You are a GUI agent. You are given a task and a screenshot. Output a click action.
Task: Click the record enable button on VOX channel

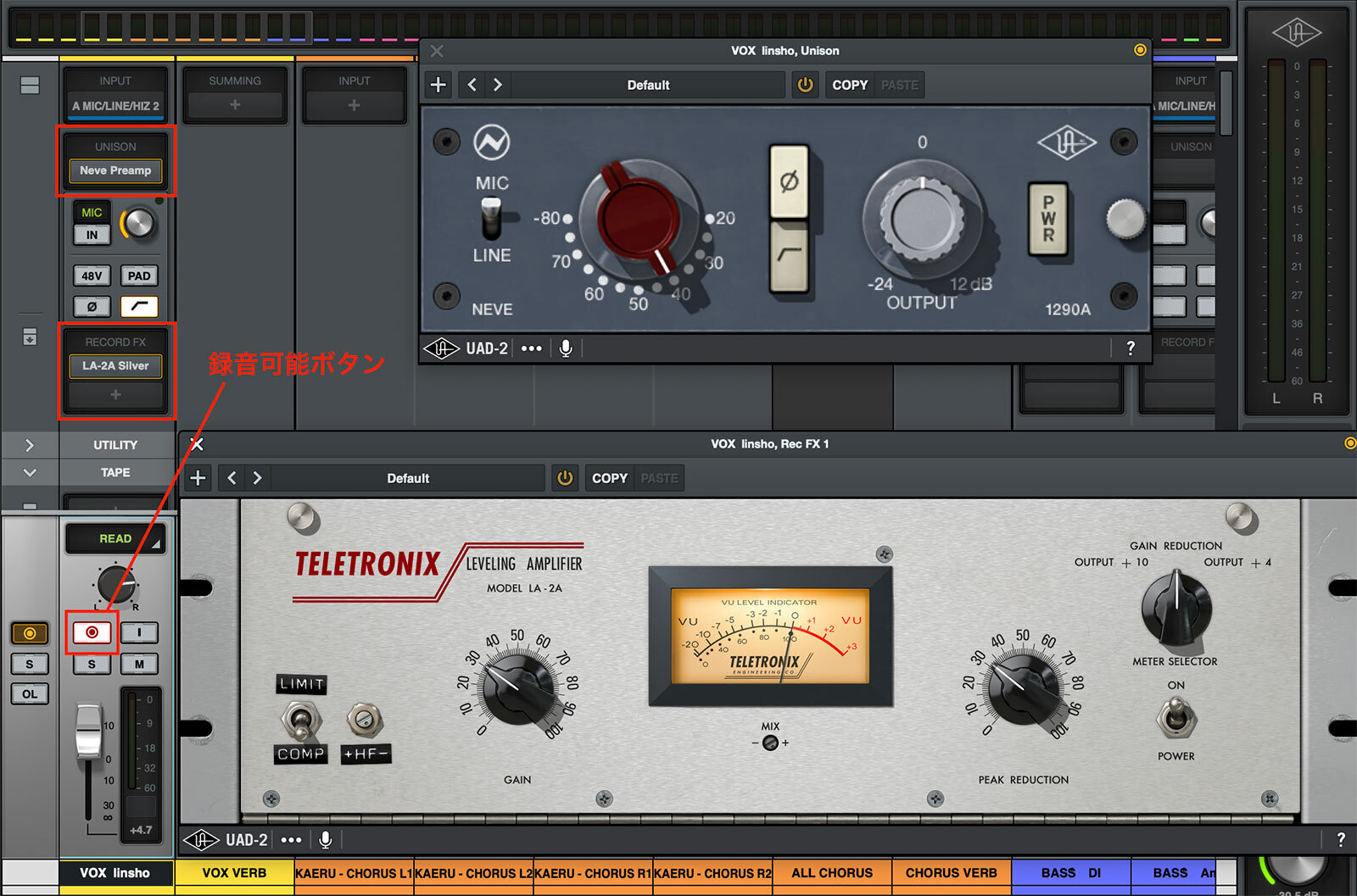tap(92, 632)
